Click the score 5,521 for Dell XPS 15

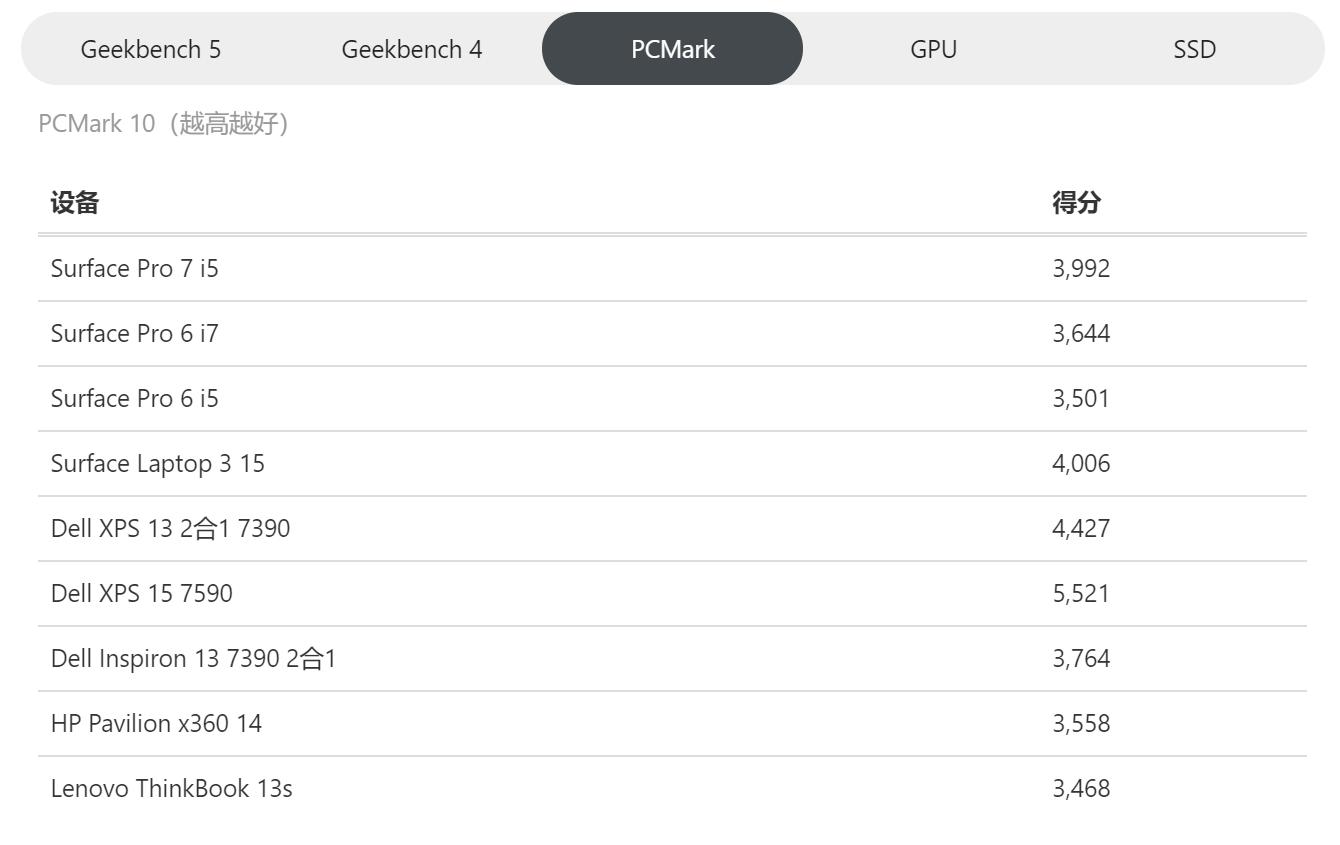point(1080,593)
